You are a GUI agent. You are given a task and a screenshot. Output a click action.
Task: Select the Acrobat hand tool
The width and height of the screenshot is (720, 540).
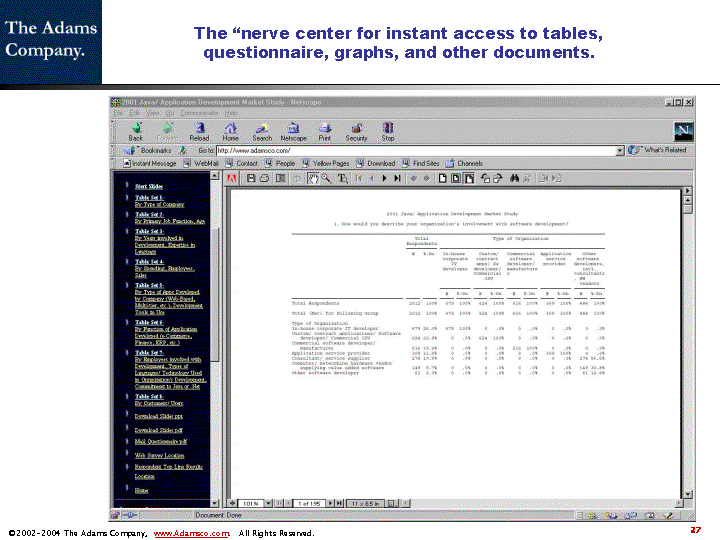click(313, 178)
